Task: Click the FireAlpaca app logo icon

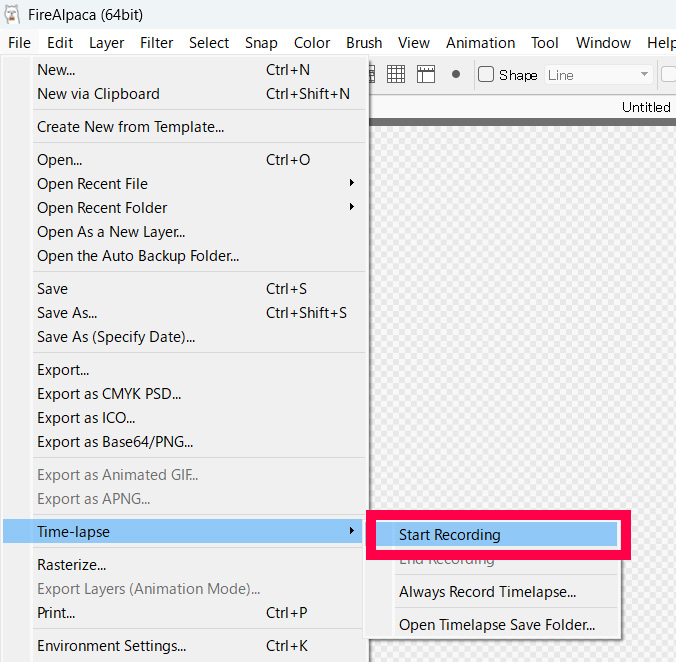Action: 13,13
